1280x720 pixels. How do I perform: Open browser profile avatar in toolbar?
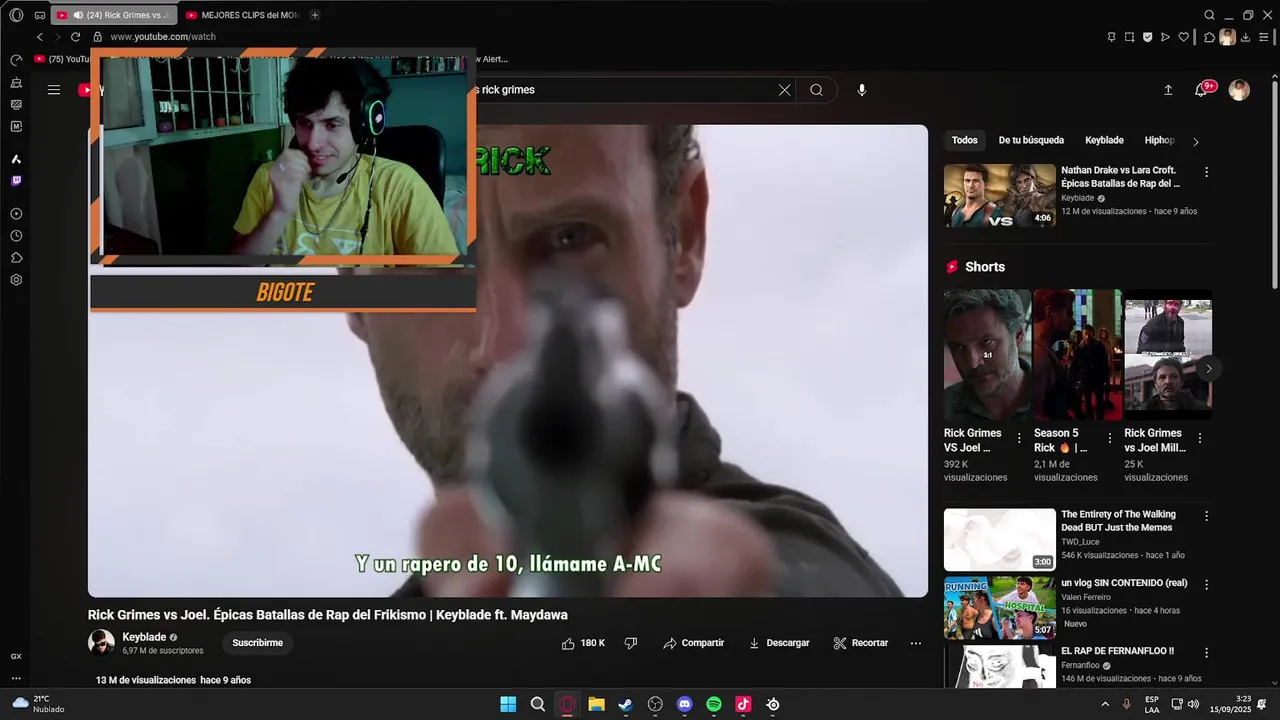[x=1227, y=37]
